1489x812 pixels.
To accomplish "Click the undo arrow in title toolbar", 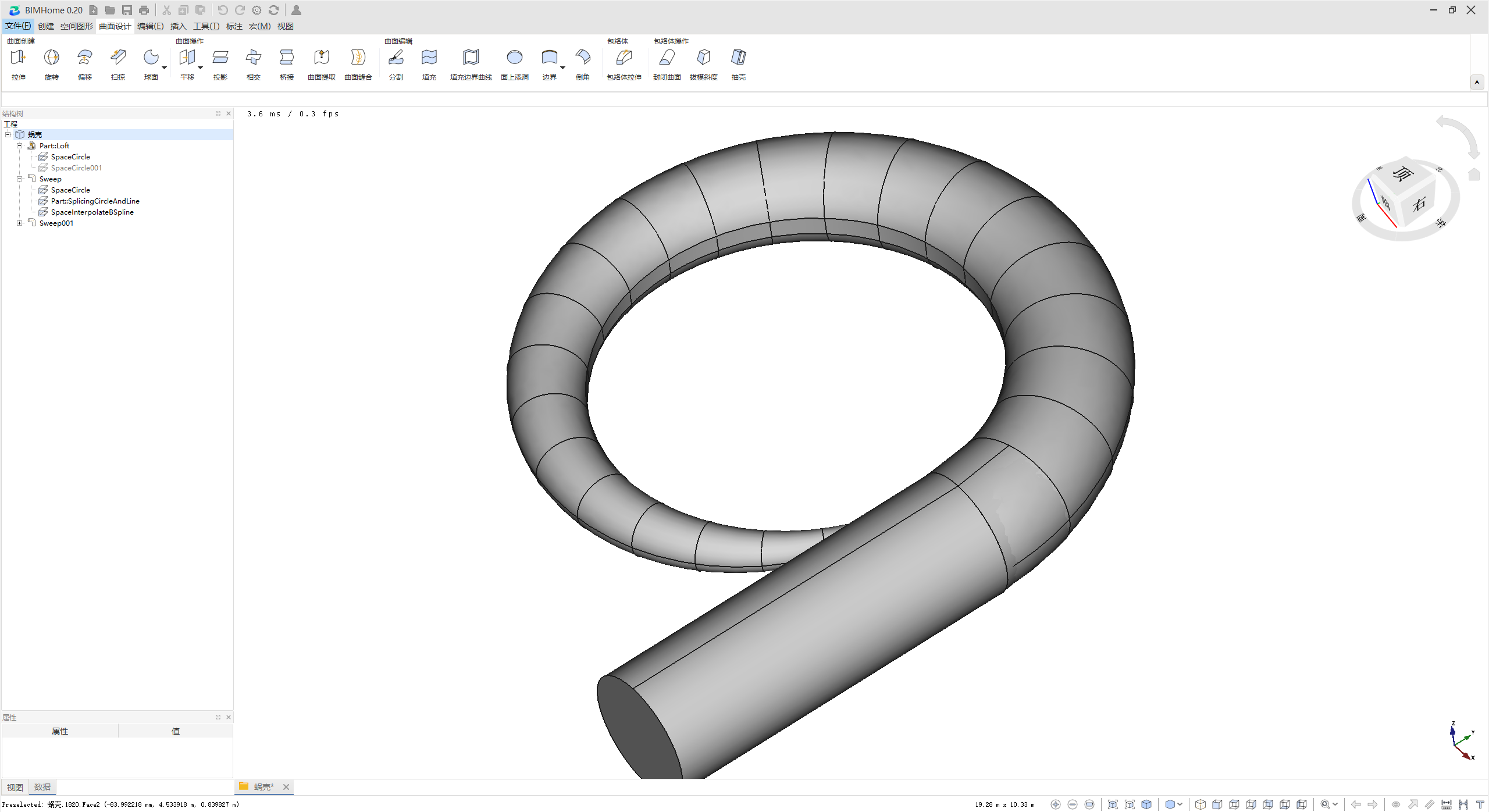I will coord(222,10).
